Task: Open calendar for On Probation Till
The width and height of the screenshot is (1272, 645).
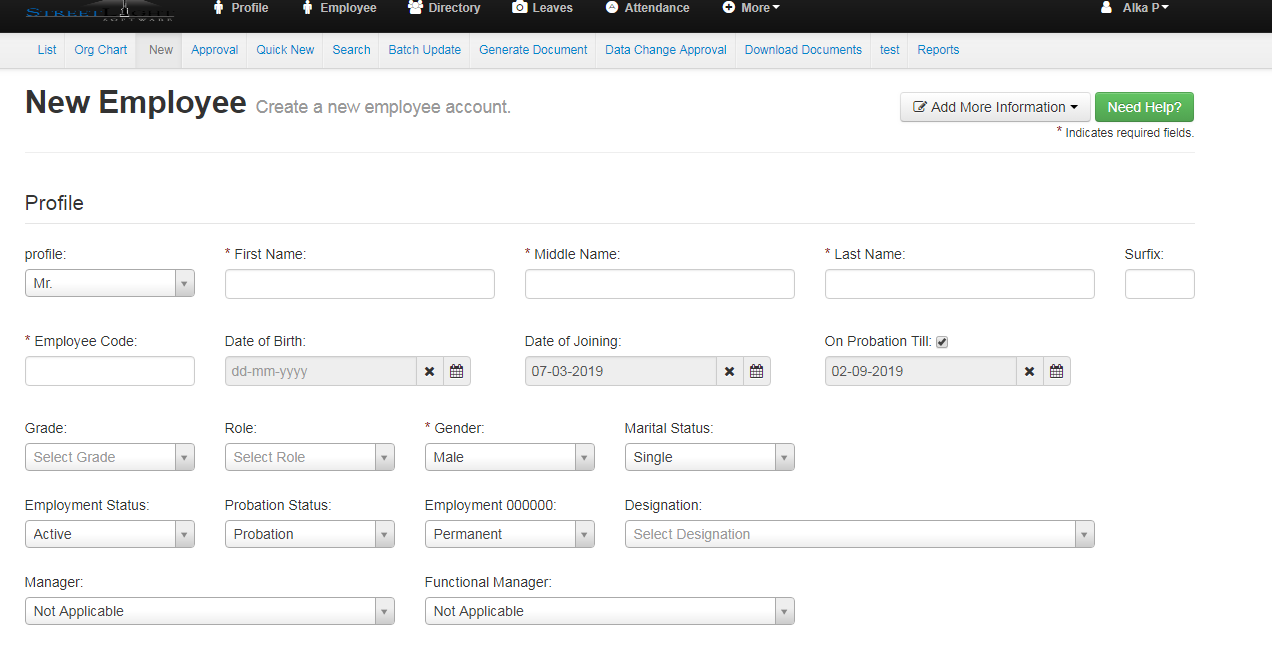Action: coord(1056,371)
